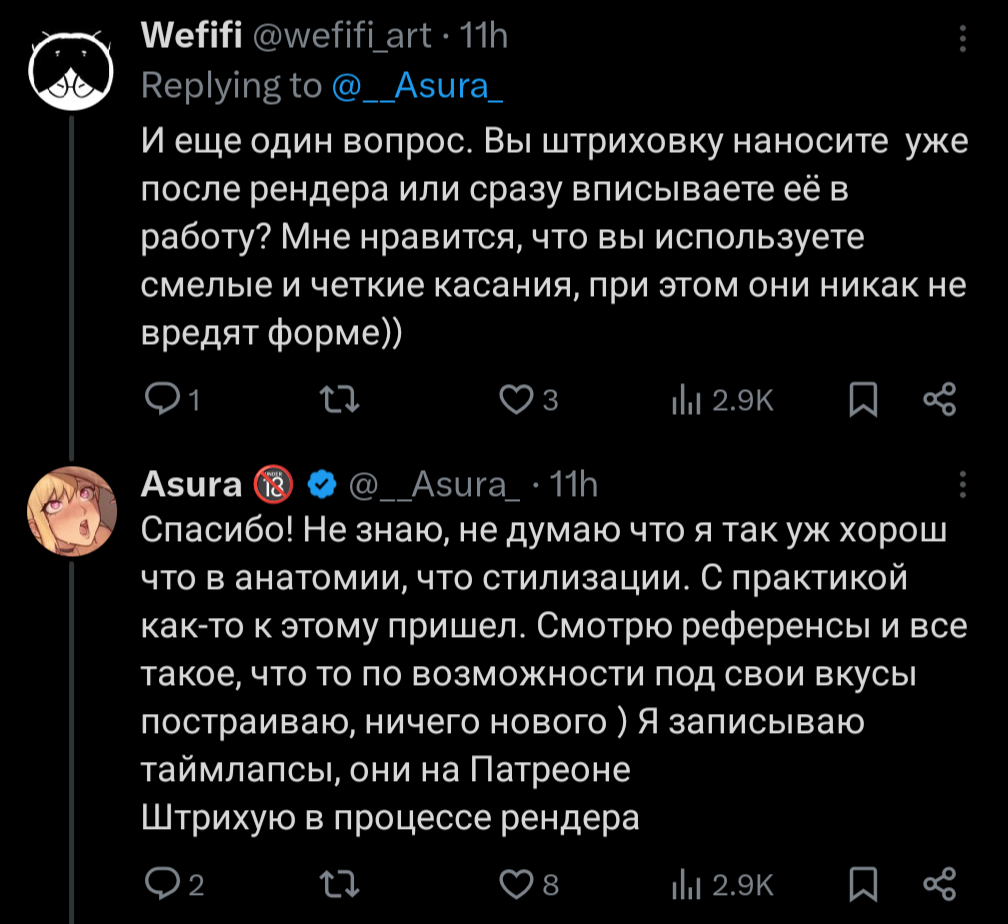Open Asura's profile avatar

click(71, 511)
